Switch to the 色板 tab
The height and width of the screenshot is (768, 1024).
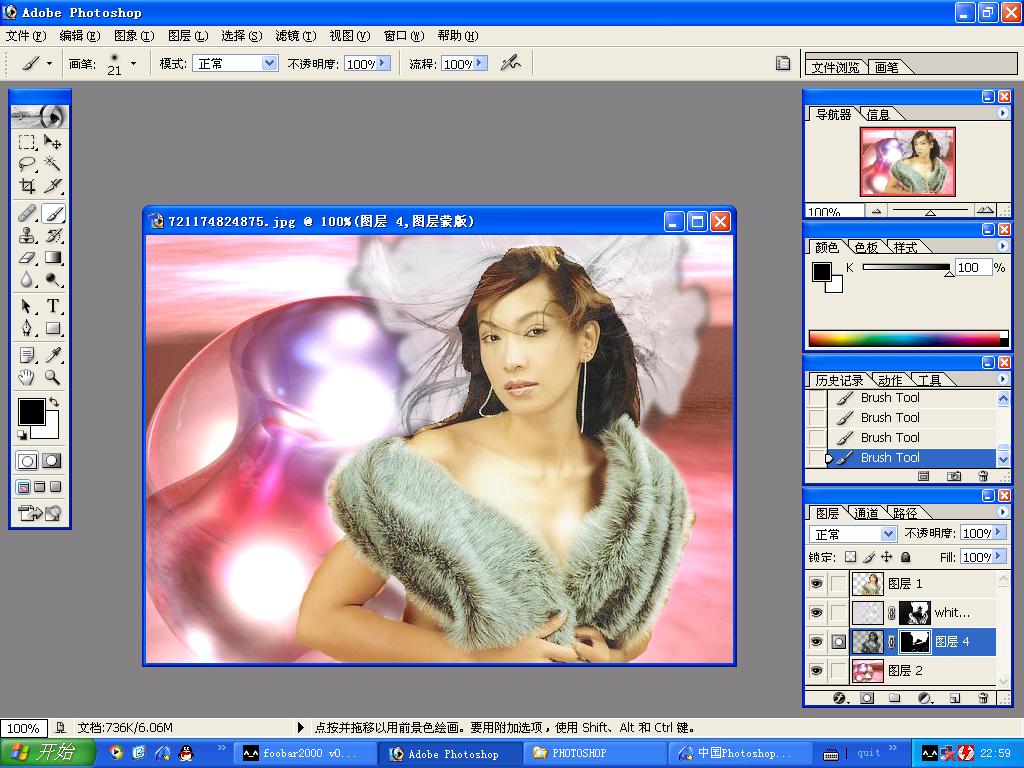point(866,248)
